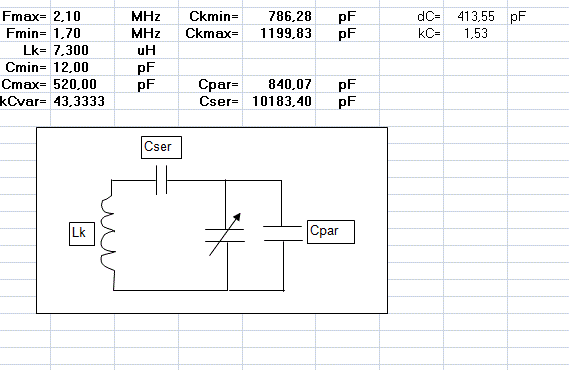This screenshot has width=569, height=370.
Task: Click the uH unit in the Lk row
Action: 146,50
